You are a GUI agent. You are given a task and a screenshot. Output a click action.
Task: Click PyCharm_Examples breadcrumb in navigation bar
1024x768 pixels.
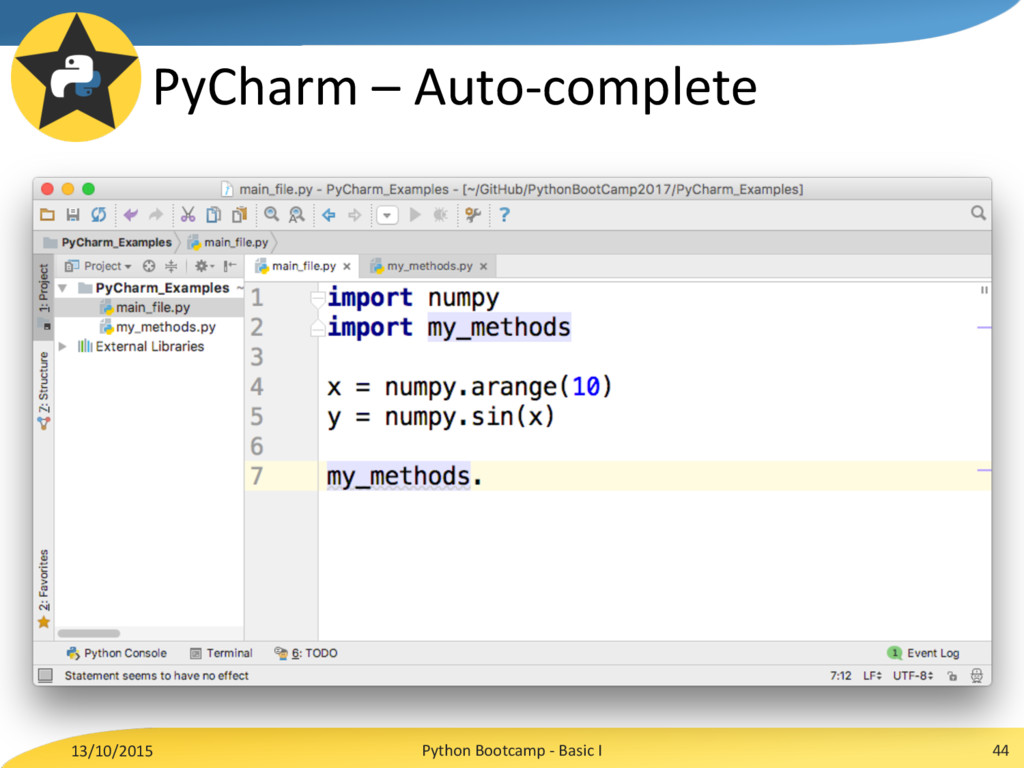[116, 242]
